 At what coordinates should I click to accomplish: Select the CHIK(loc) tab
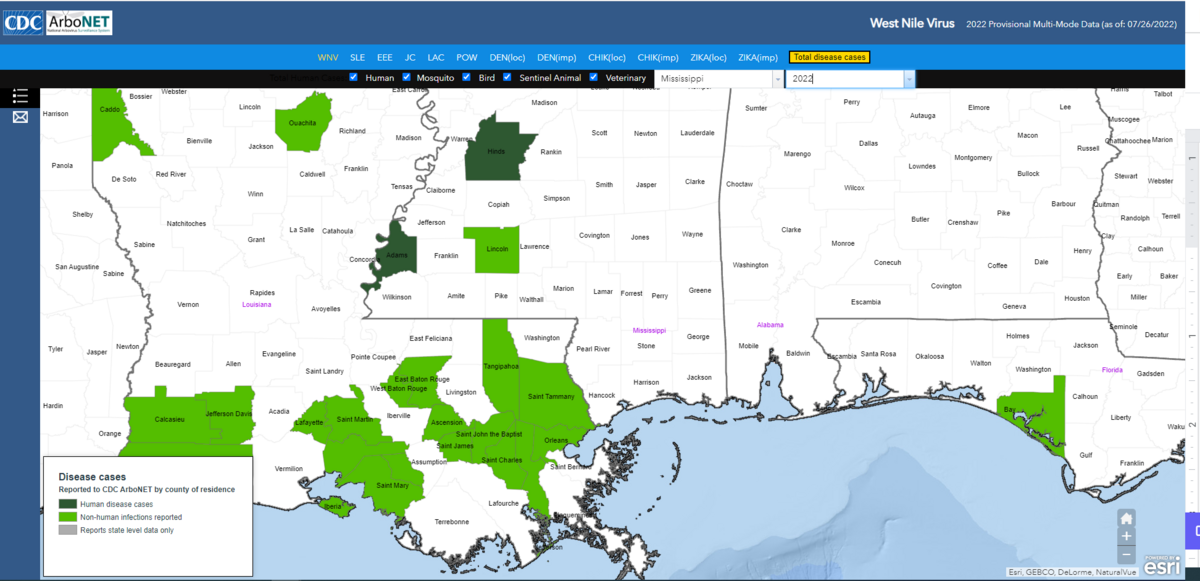pyautogui.click(x=607, y=57)
